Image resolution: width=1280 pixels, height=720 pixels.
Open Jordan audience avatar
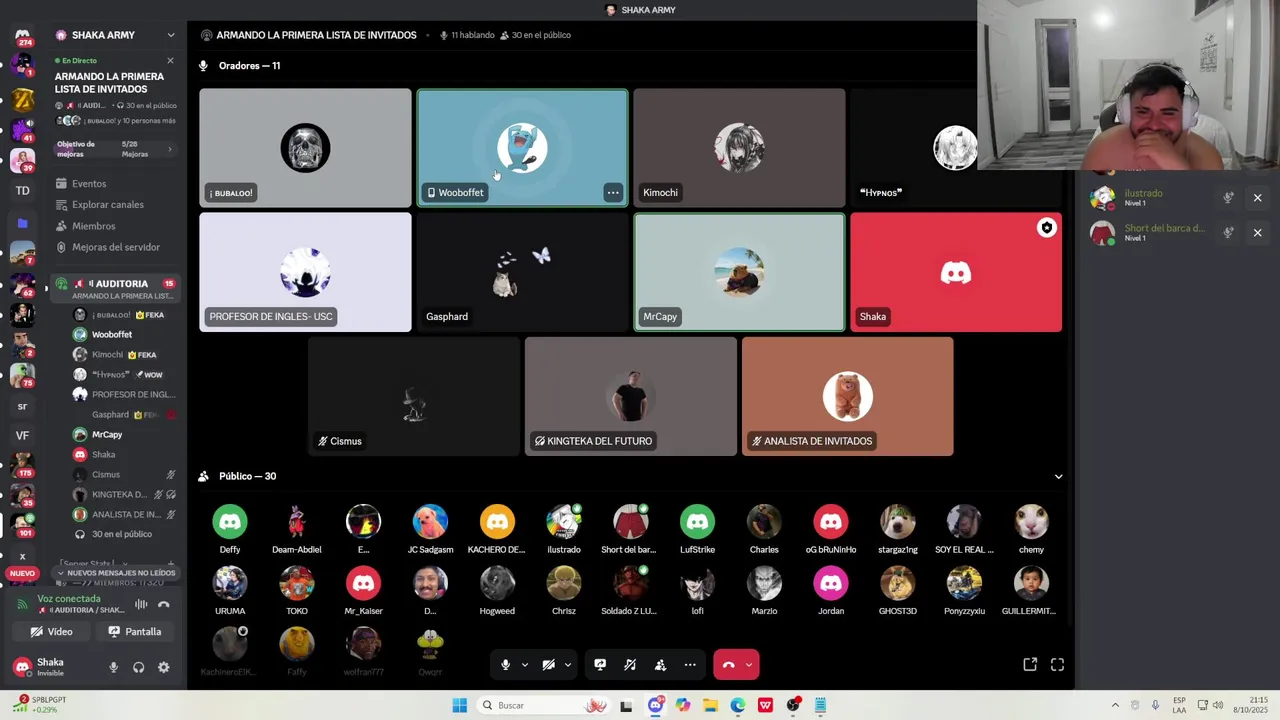click(x=831, y=583)
